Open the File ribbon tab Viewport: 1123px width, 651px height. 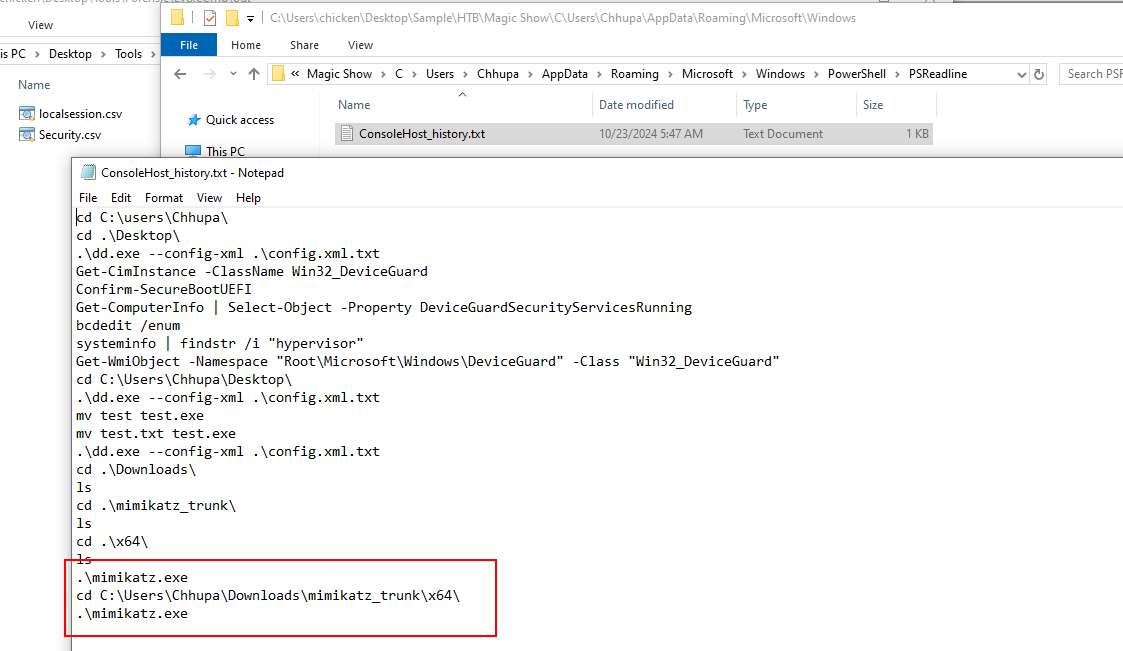coord(189,45)
